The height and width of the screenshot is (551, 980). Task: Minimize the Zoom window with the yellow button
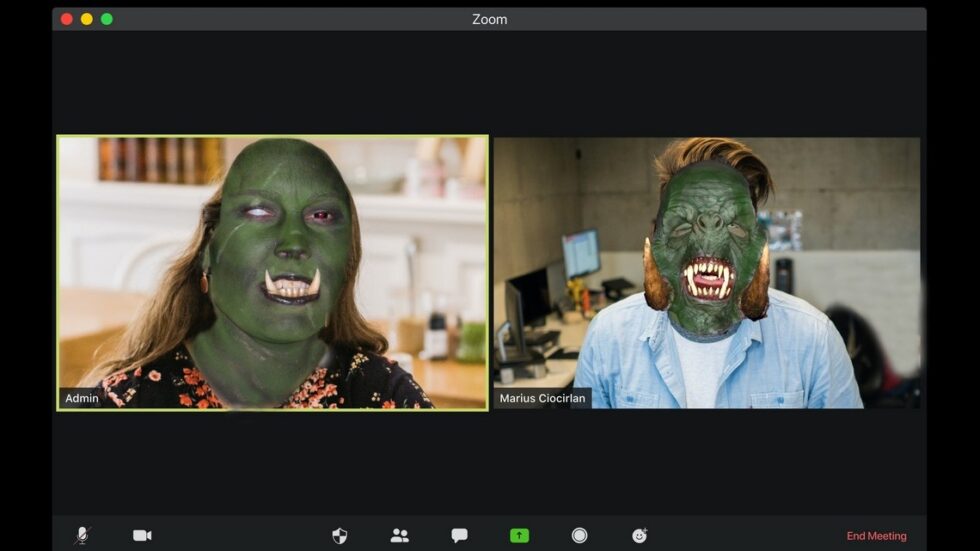point(87,19)
